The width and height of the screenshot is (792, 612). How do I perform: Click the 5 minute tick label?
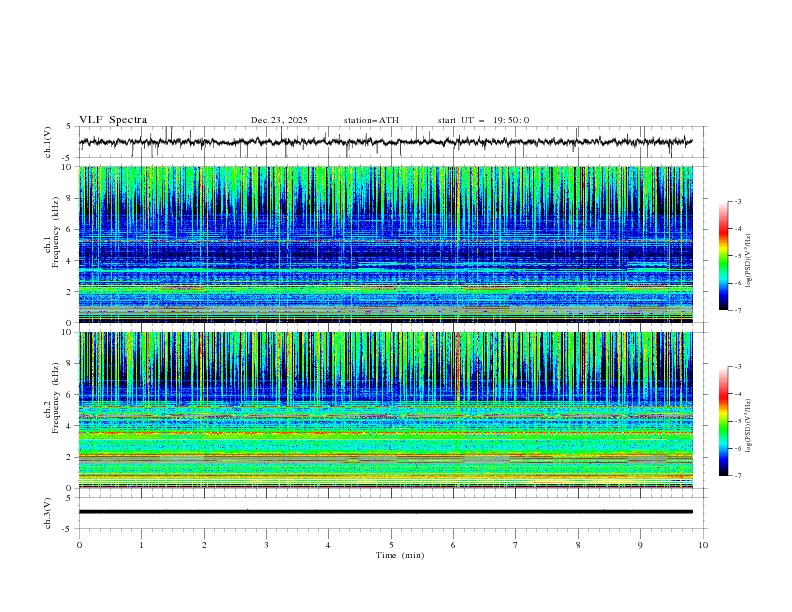point(391,545)
